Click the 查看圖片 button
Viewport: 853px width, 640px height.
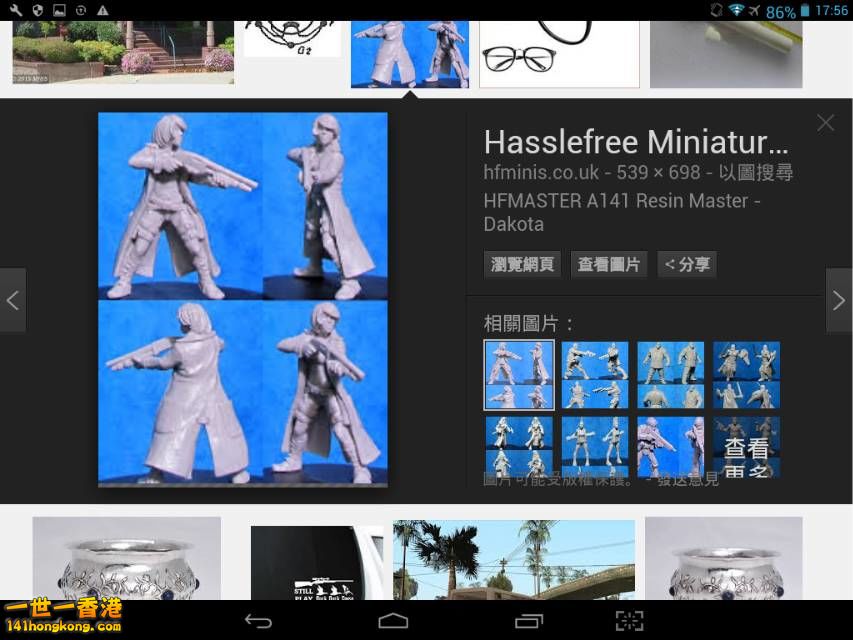point(609,264)
